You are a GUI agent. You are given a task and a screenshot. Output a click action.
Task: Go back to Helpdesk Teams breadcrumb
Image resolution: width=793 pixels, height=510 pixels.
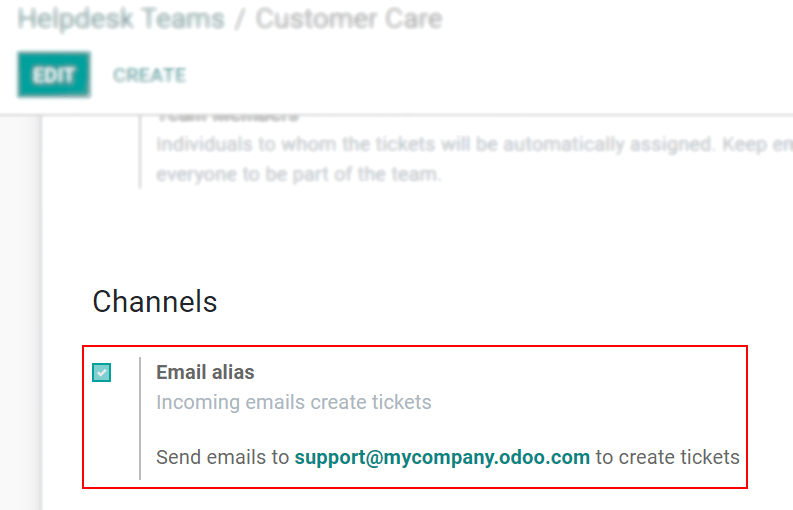[x=121, y=19]
